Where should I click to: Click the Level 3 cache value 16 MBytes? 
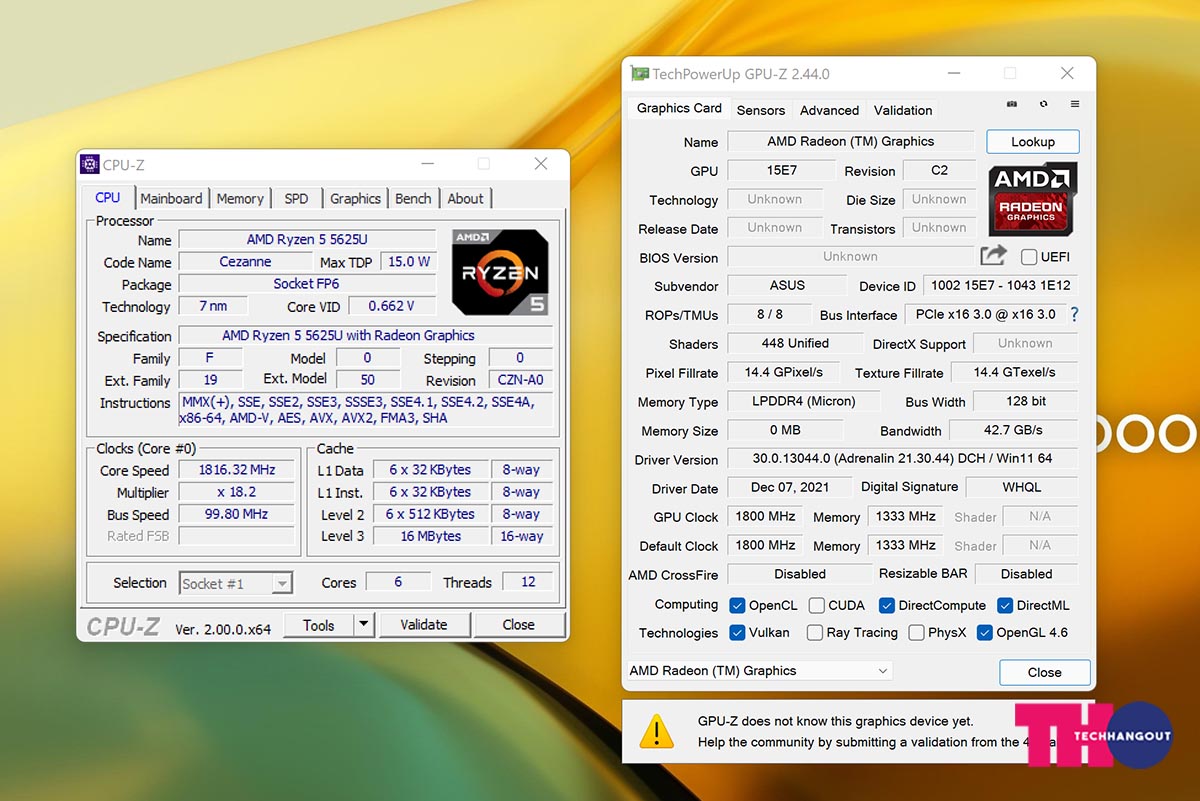pyautogui.click(x=431, y=536)
